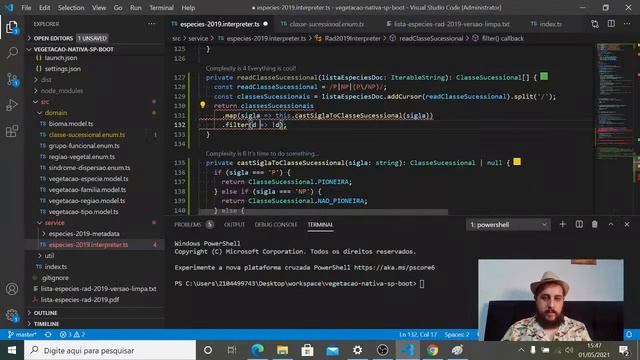Screen dimensions: 640x360
Task: Split the editor to the right
Action: (x=611, y=24)
